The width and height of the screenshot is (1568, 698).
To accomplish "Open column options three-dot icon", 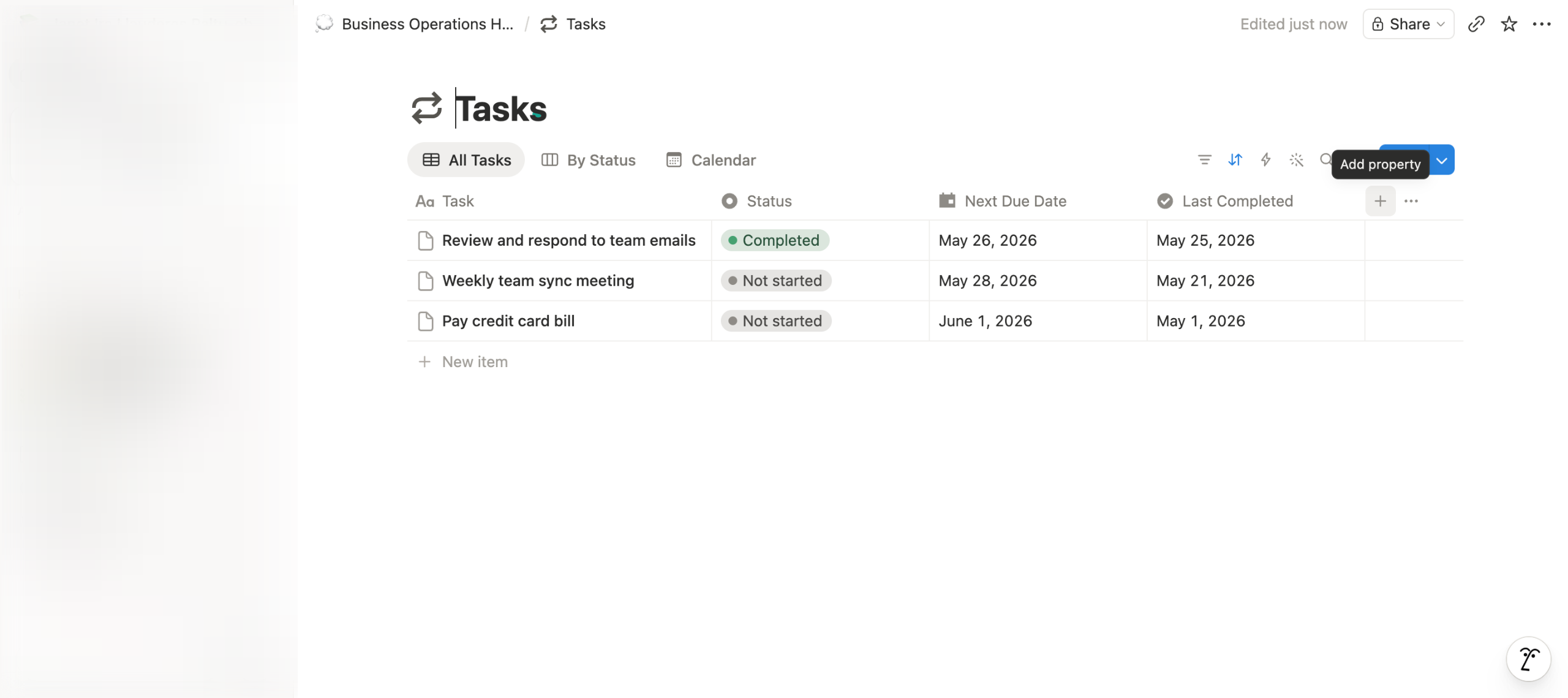I will [1411, 201].
